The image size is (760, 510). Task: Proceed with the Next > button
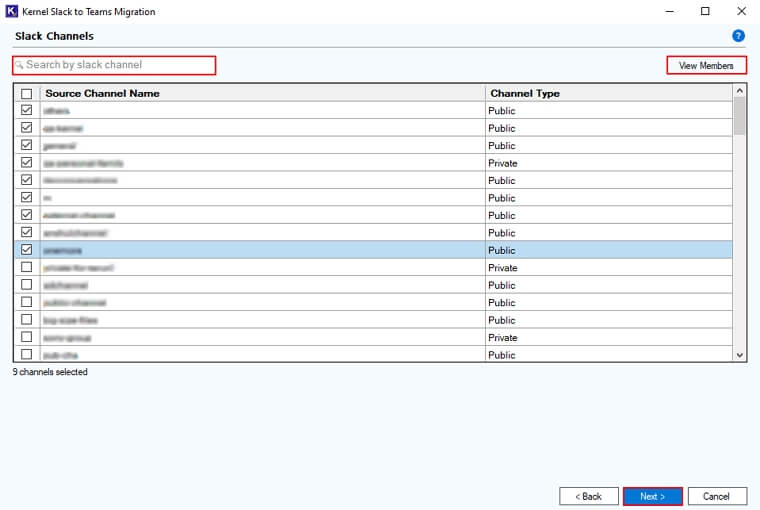click(652, 496)
